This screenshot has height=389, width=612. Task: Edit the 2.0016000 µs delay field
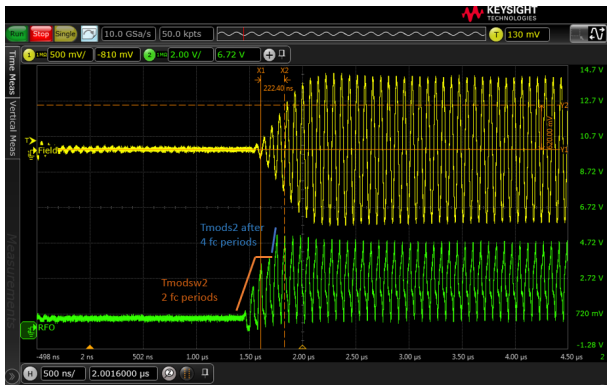coord(123,374)
